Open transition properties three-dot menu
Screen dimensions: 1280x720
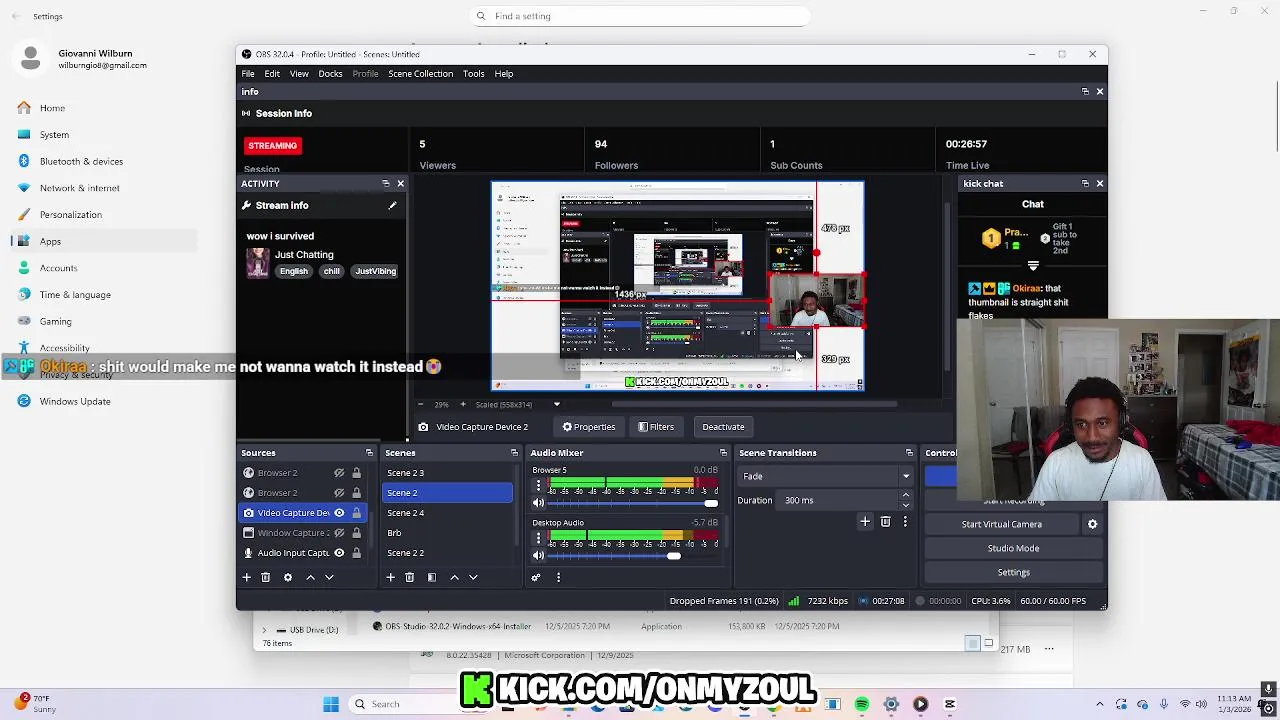[905, 522]
